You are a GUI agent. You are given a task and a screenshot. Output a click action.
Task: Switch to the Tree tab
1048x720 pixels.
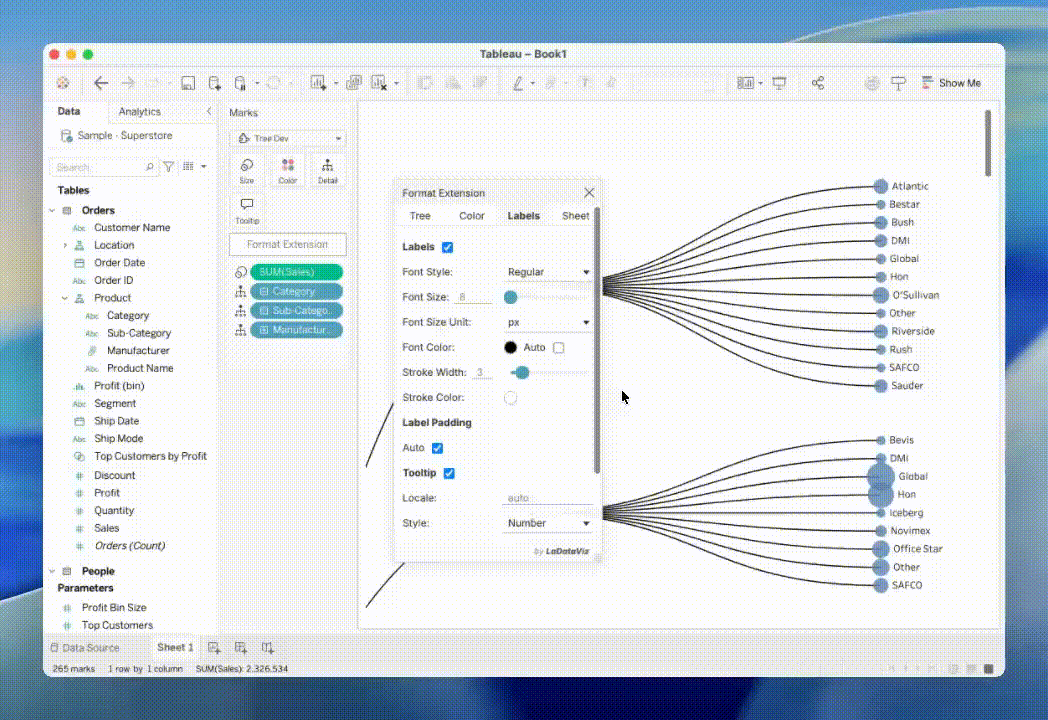(x=420, y=216)
